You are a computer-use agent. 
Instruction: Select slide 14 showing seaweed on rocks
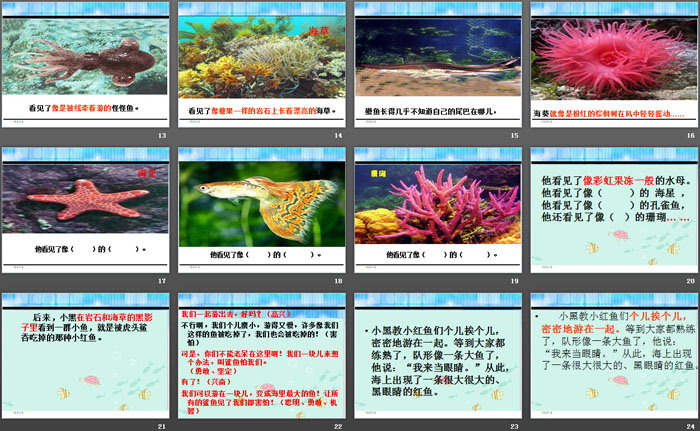(x=262, y=65)
